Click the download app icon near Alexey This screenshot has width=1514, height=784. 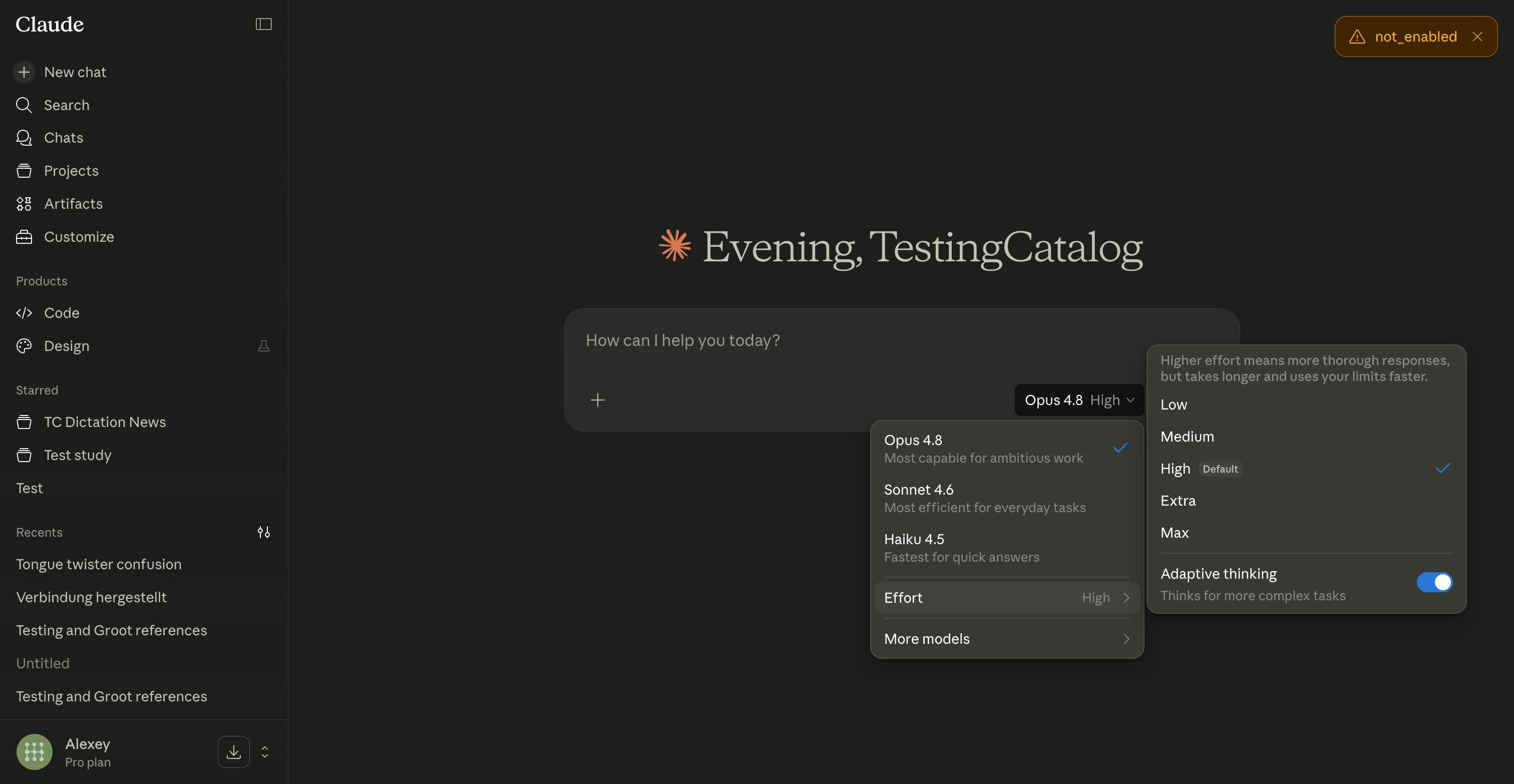(233, 751)
